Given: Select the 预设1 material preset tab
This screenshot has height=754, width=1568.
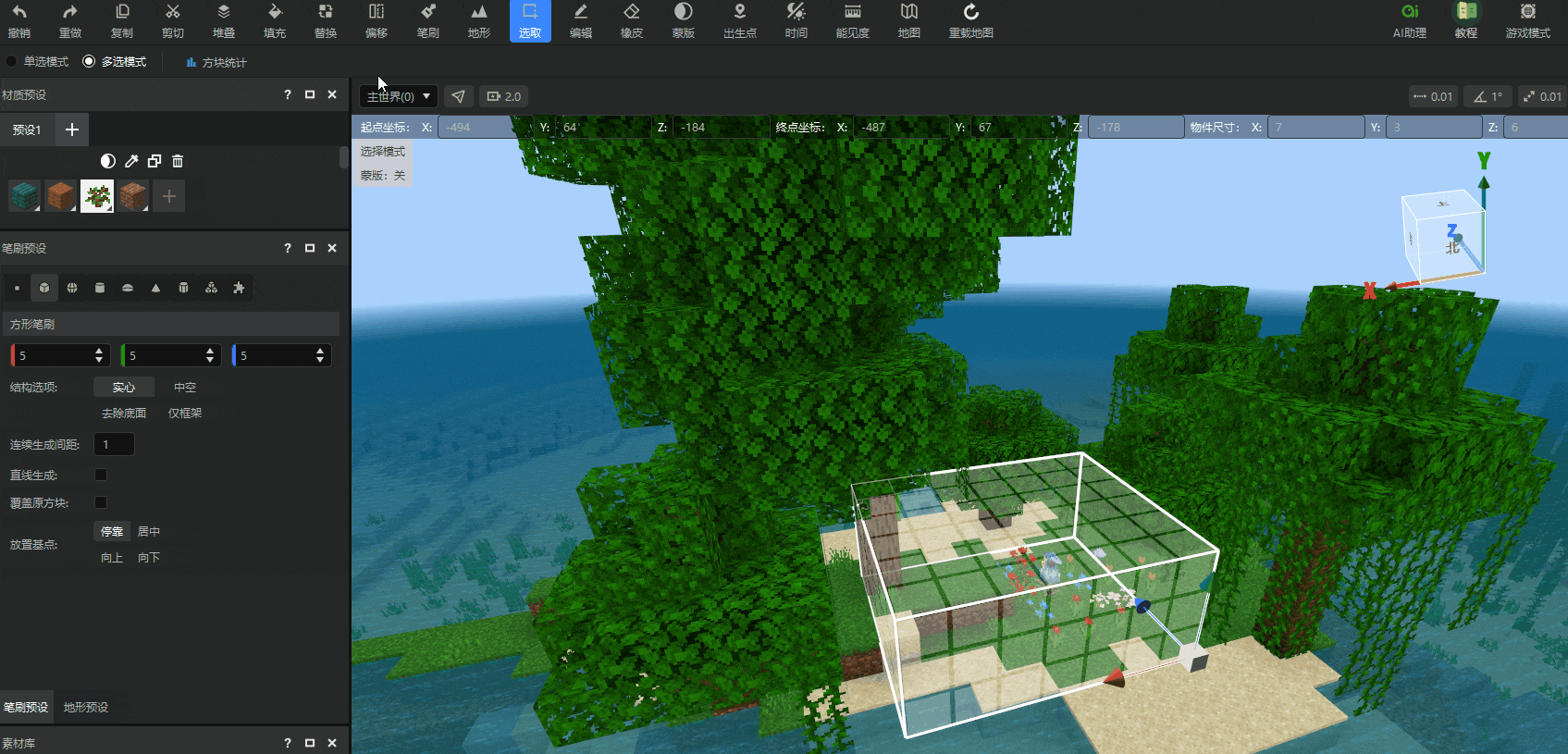Looking at the screenshot, I should tap(27, 130).
